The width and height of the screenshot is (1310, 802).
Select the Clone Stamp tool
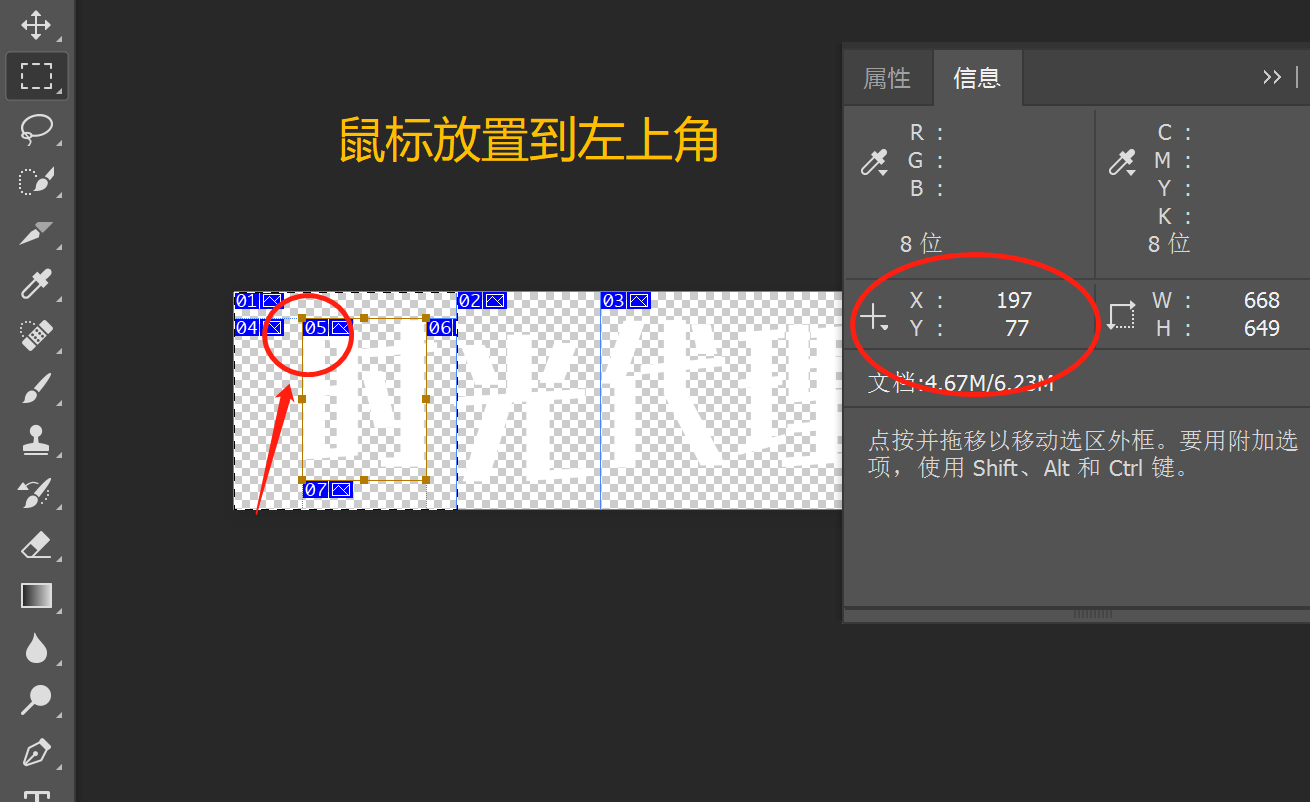[36, 440]
